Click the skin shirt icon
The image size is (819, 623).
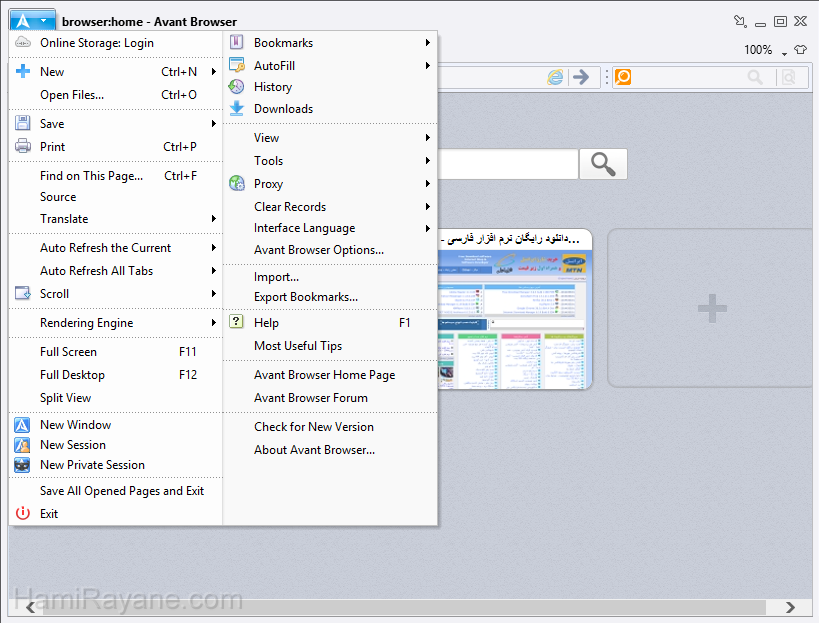(800, 50)
